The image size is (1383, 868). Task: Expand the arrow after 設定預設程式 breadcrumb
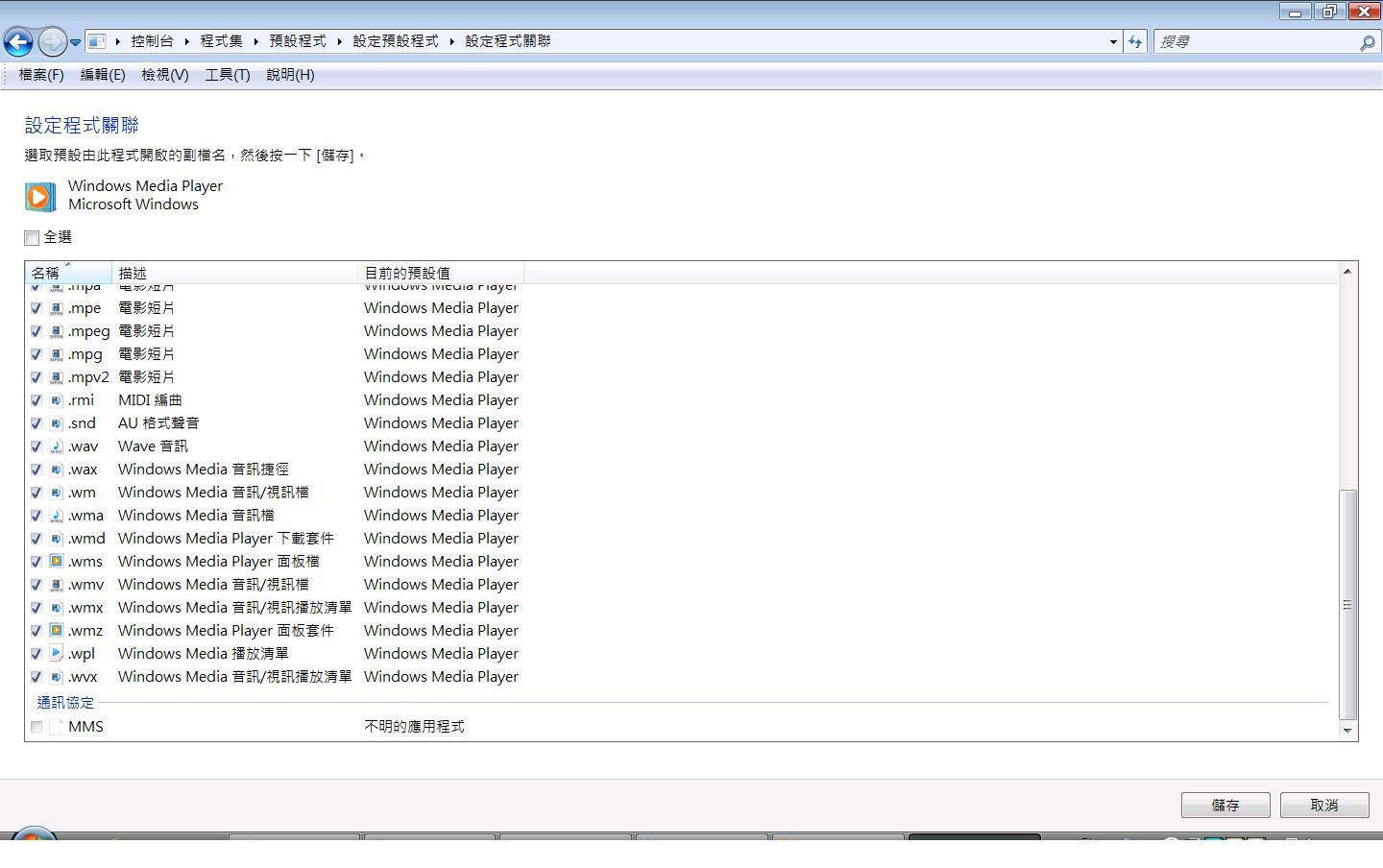pos(452,41)
